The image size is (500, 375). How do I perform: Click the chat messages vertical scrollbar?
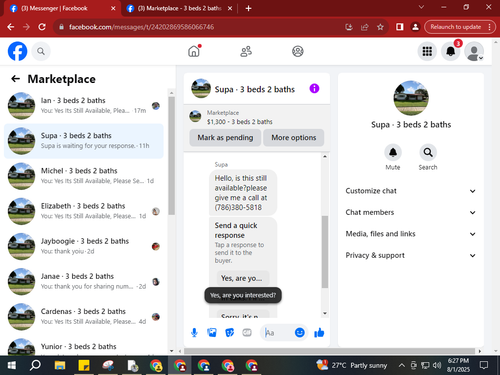tap(325, 252)
